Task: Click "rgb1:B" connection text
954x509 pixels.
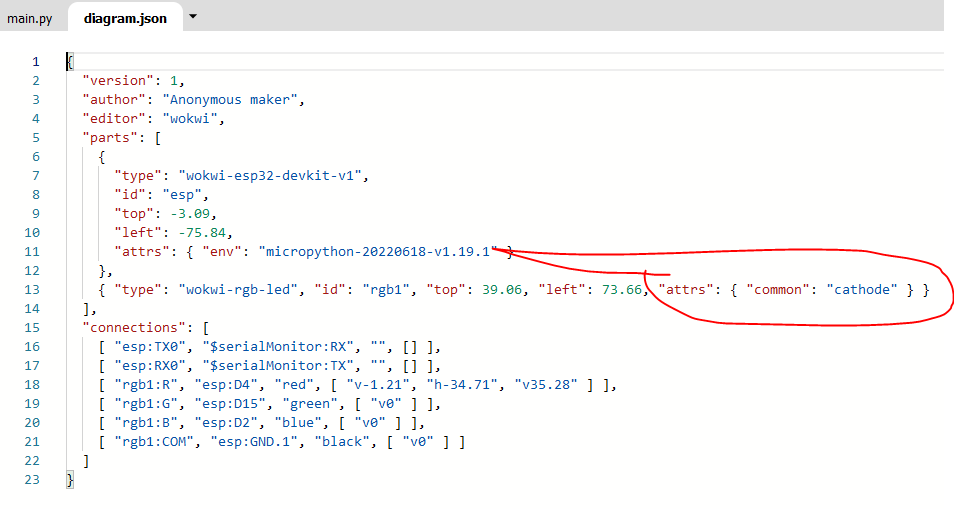Action: point(146,423)
